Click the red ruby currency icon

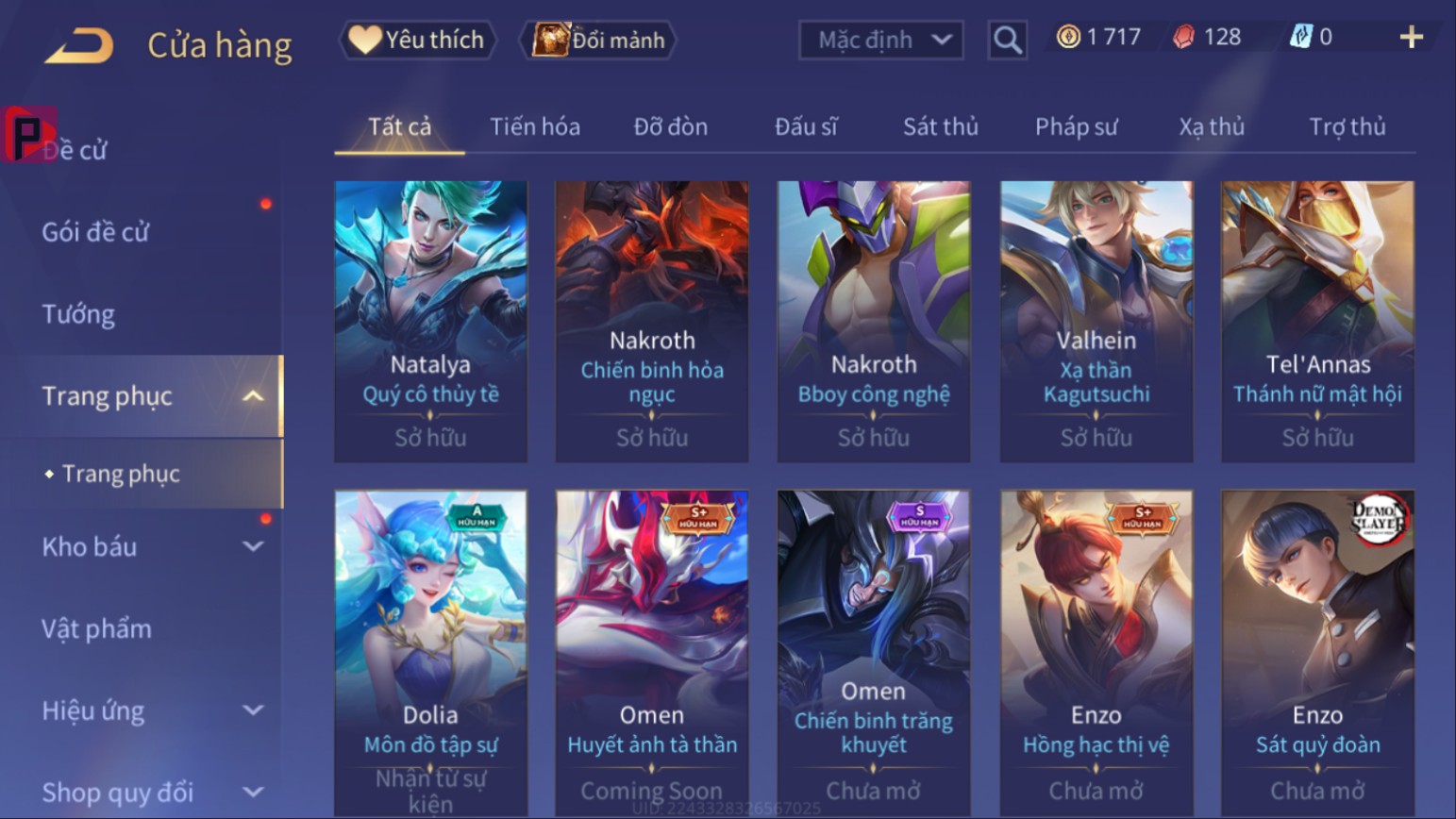(1183, 37)
